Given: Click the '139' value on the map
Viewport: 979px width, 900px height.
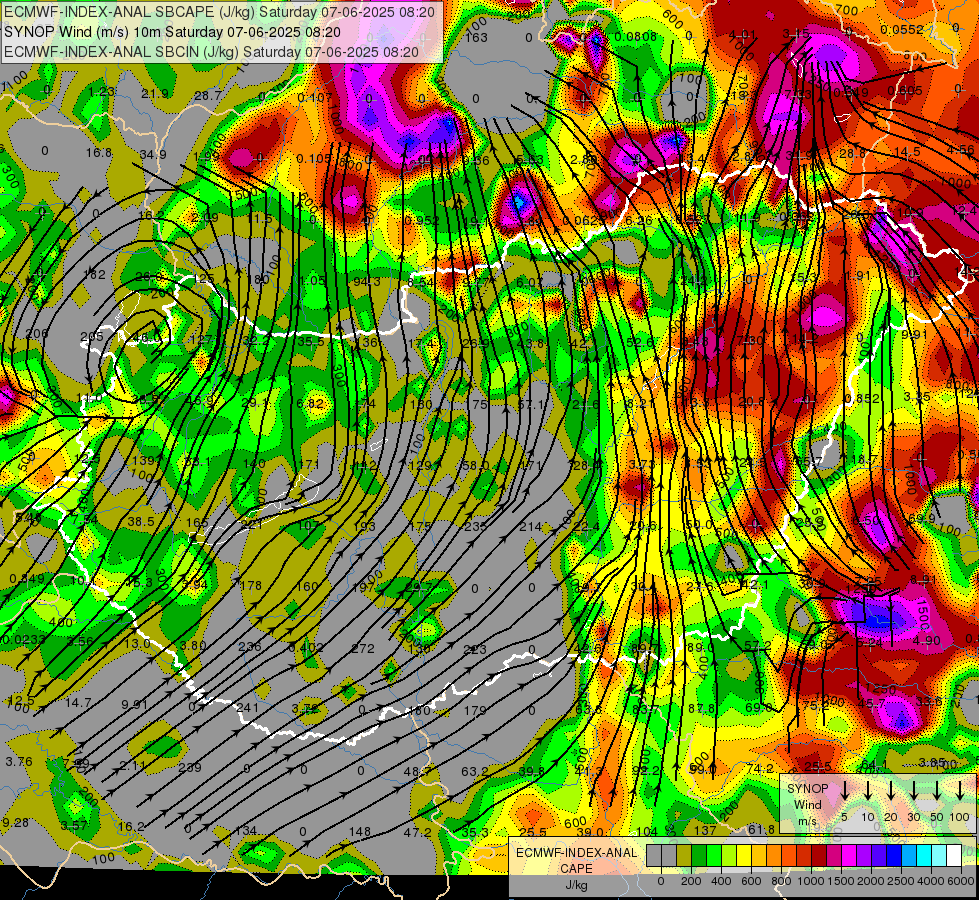Looking at the screenshot, I should [144, 461].
